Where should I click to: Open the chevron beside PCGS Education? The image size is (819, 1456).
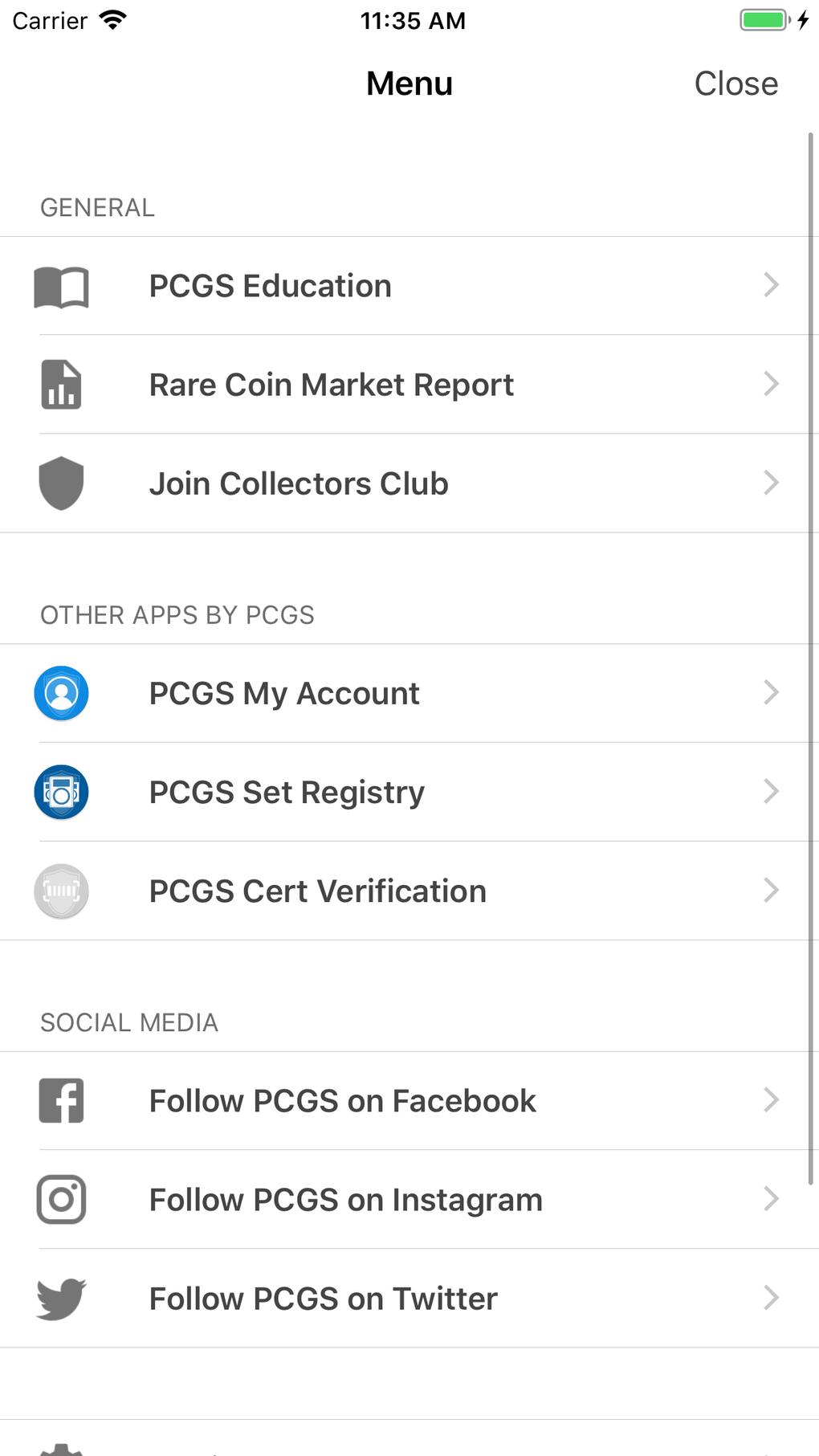tap(771, 285)
